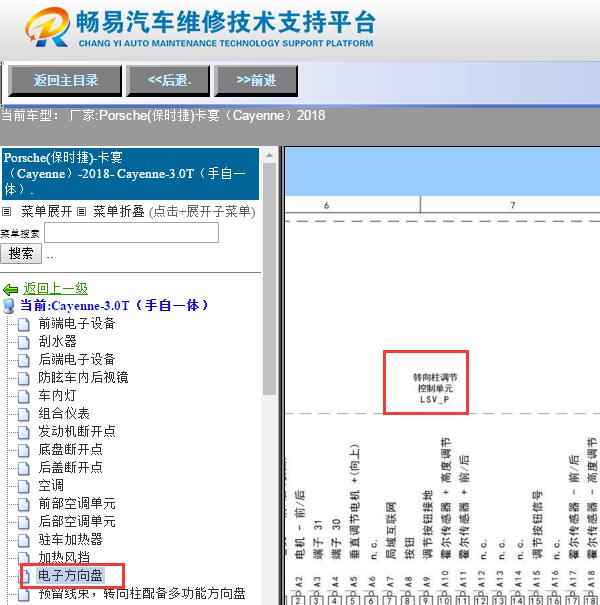Open the 发动机断开点 tree item
Screen dimensions: 600x605
(x=77, y=431)
